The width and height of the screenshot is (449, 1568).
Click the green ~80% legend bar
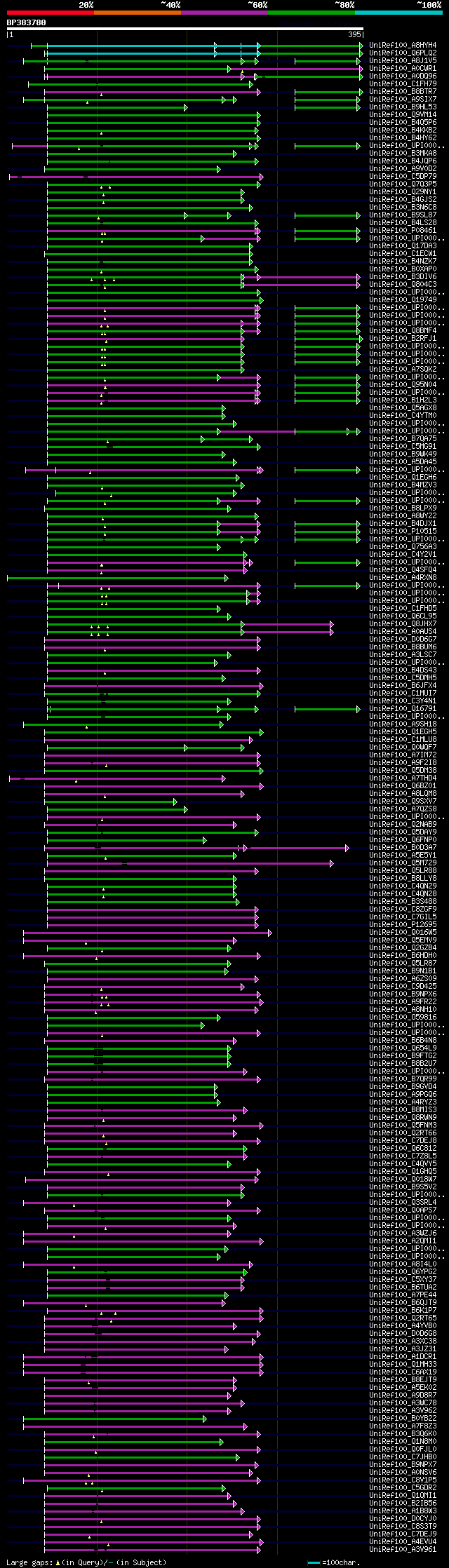[x=311, y=13]
